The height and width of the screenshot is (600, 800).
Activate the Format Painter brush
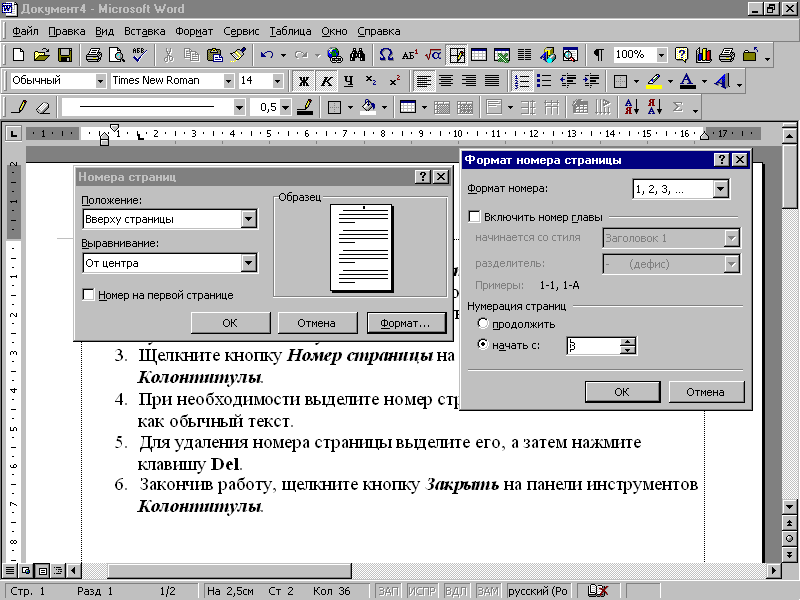238,55
